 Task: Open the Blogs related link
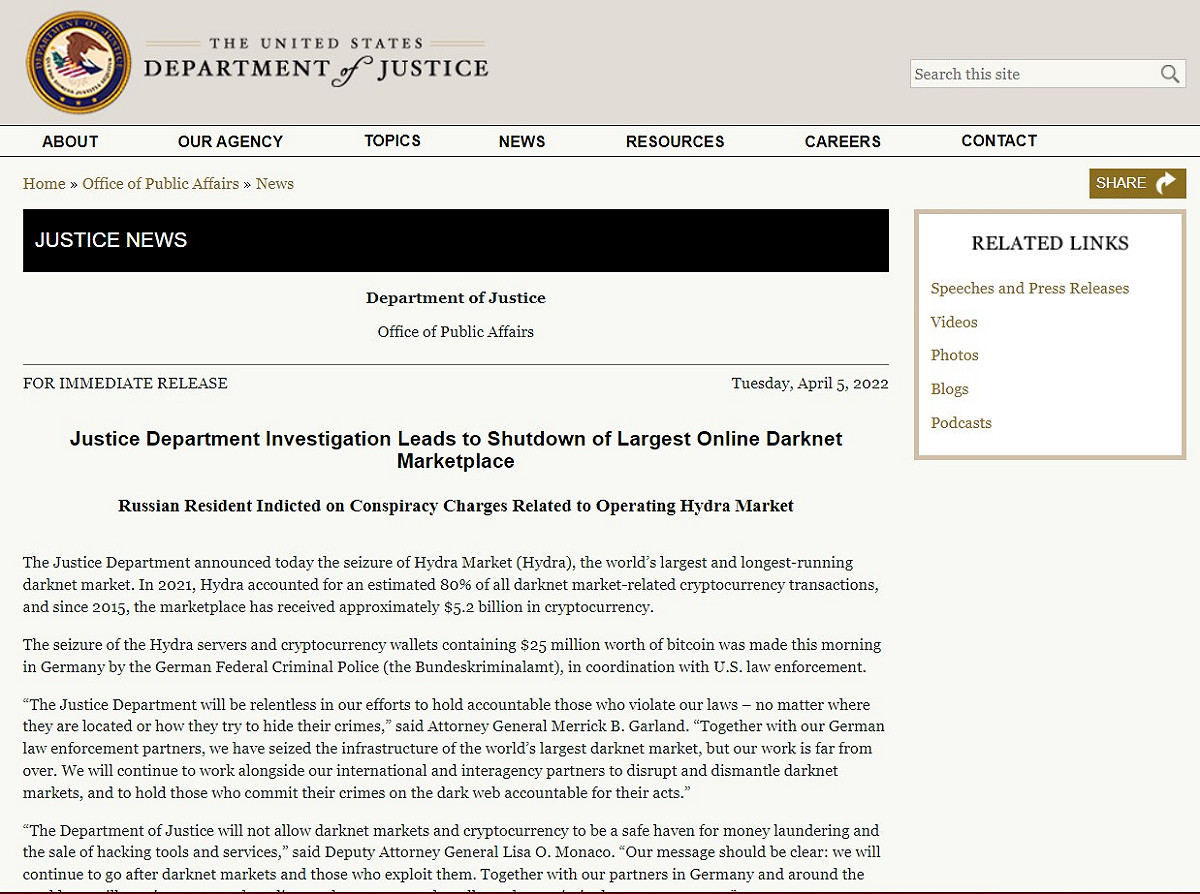tap(950, 389)
